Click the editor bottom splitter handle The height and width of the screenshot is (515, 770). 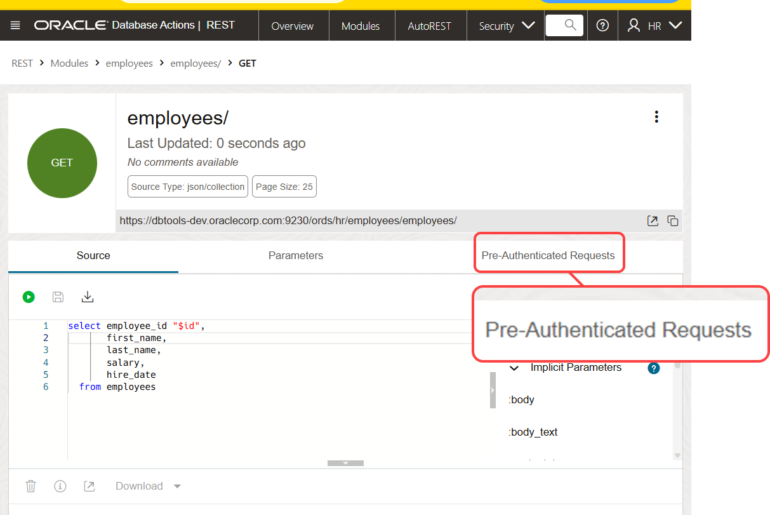(x=346, y=463)
